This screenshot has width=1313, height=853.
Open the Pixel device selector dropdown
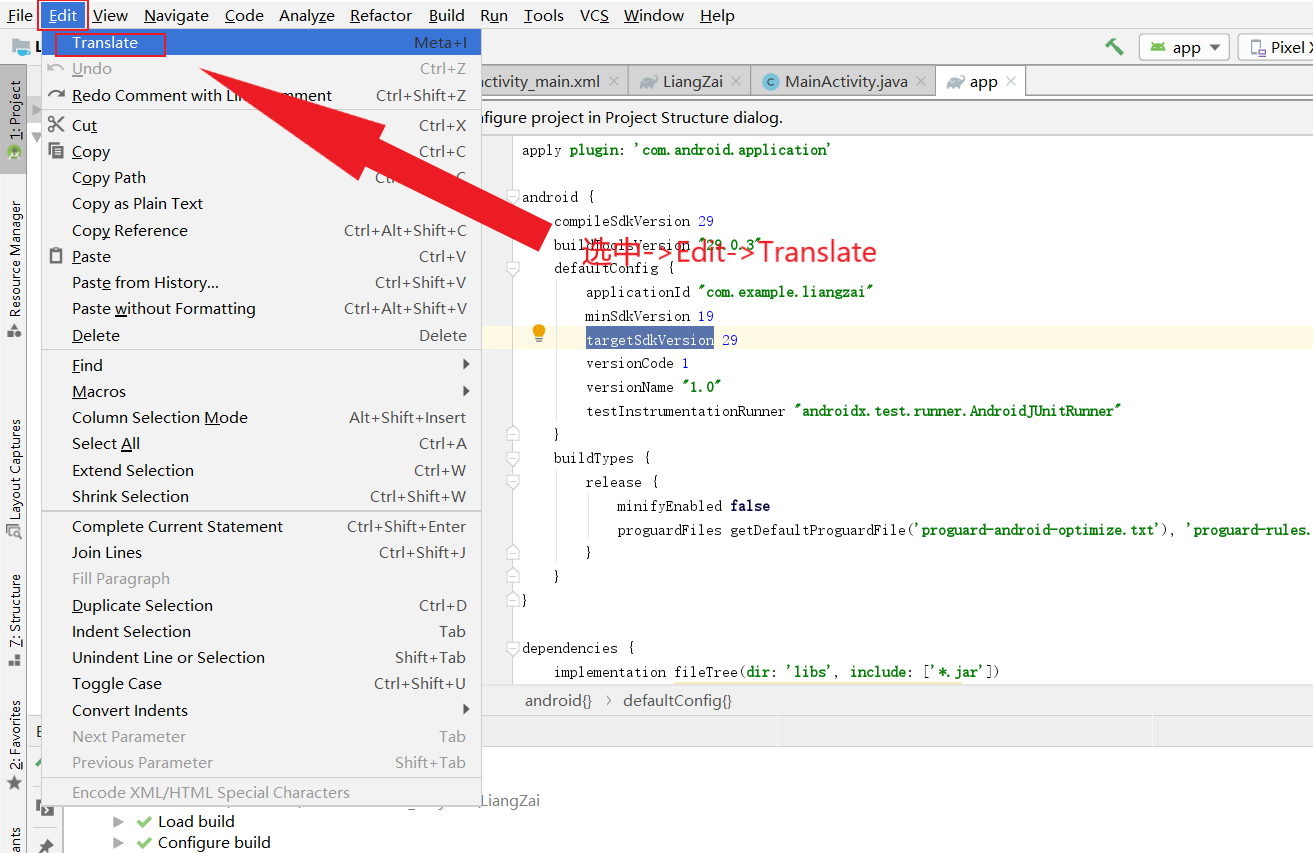1275,47
